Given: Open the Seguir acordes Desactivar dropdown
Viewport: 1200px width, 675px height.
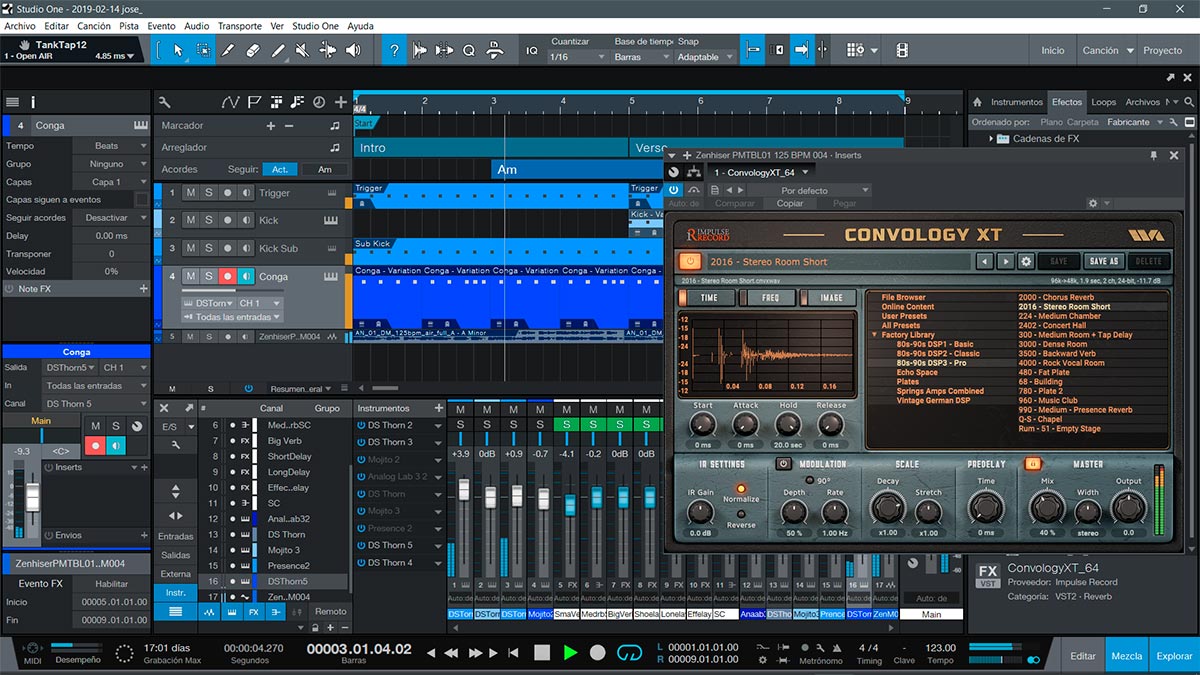Looking at the screenshot, I should coord(113,218).
